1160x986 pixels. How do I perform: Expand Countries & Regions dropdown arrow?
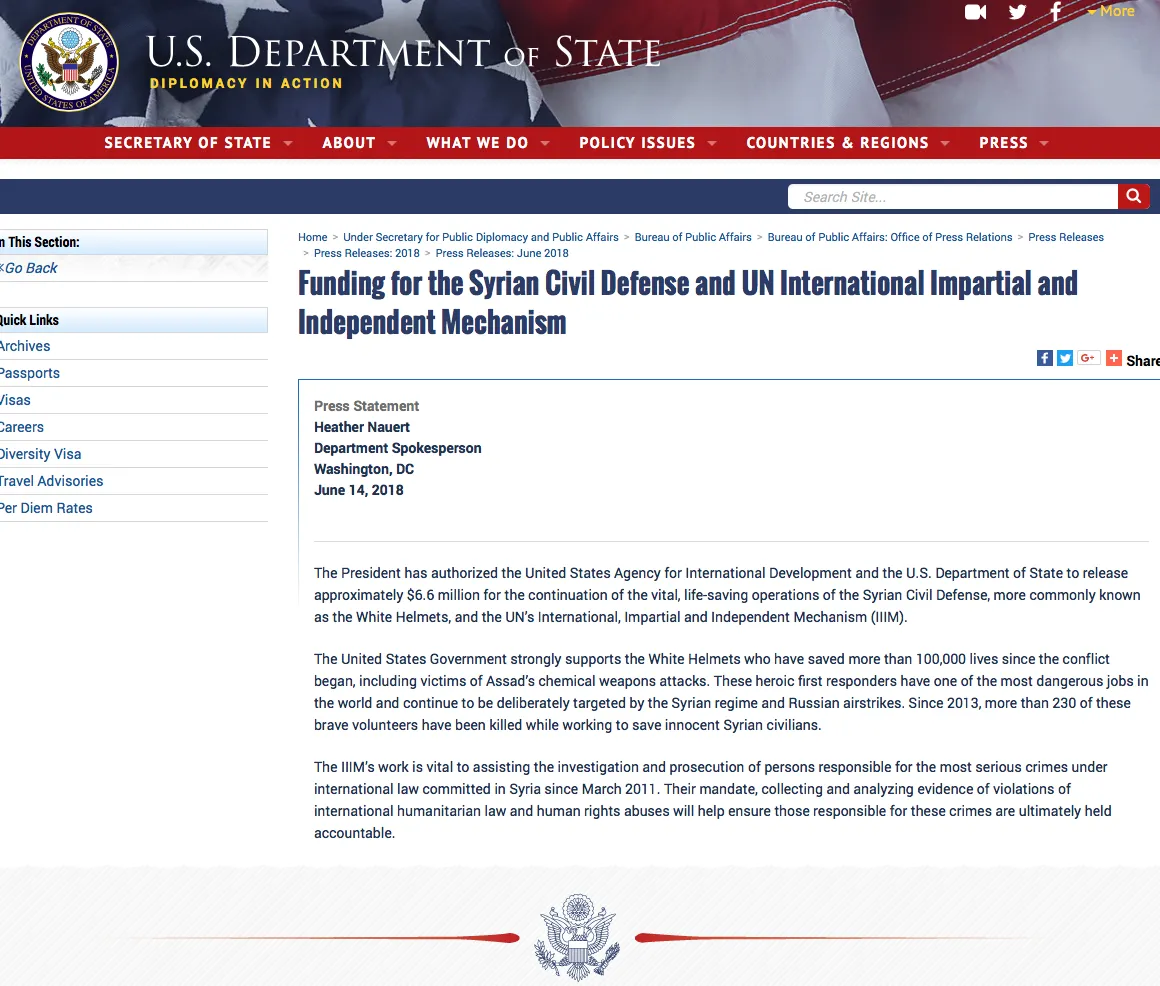click(945, 143)
